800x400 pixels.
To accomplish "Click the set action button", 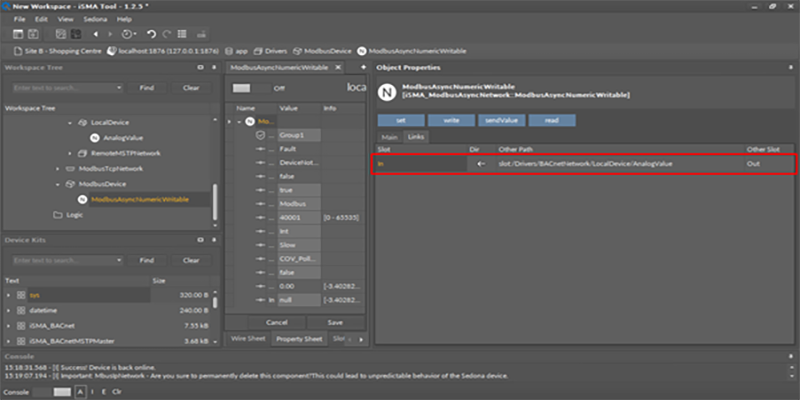I will pos(401,120).
